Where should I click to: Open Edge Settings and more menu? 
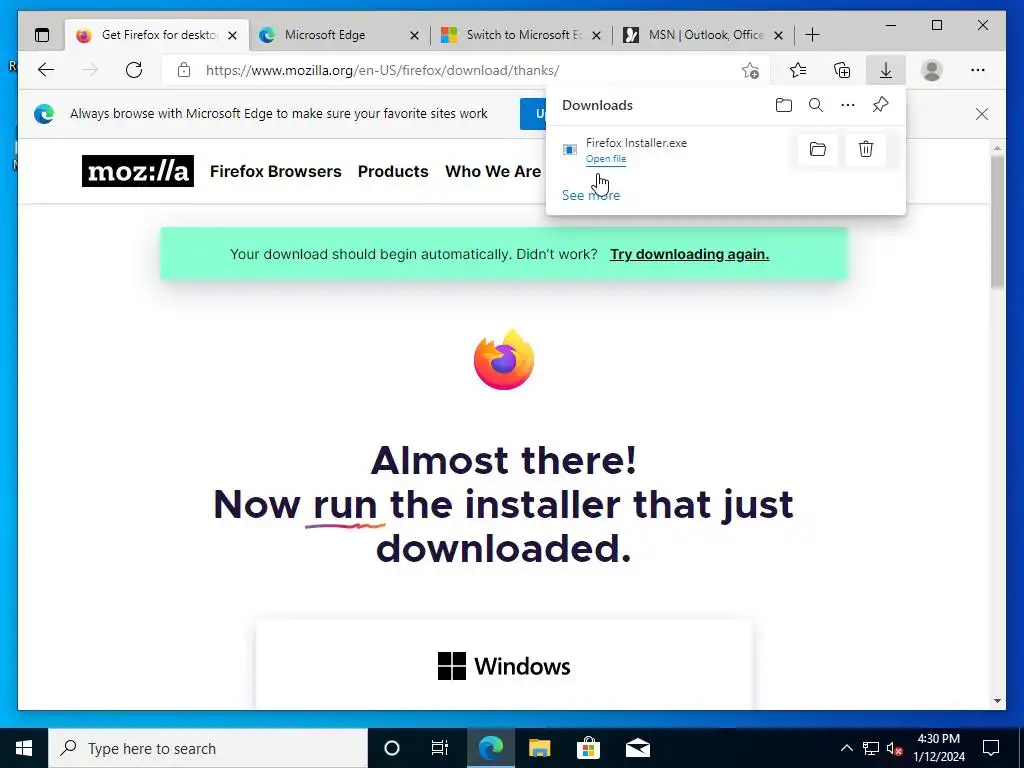click(978, 70)
